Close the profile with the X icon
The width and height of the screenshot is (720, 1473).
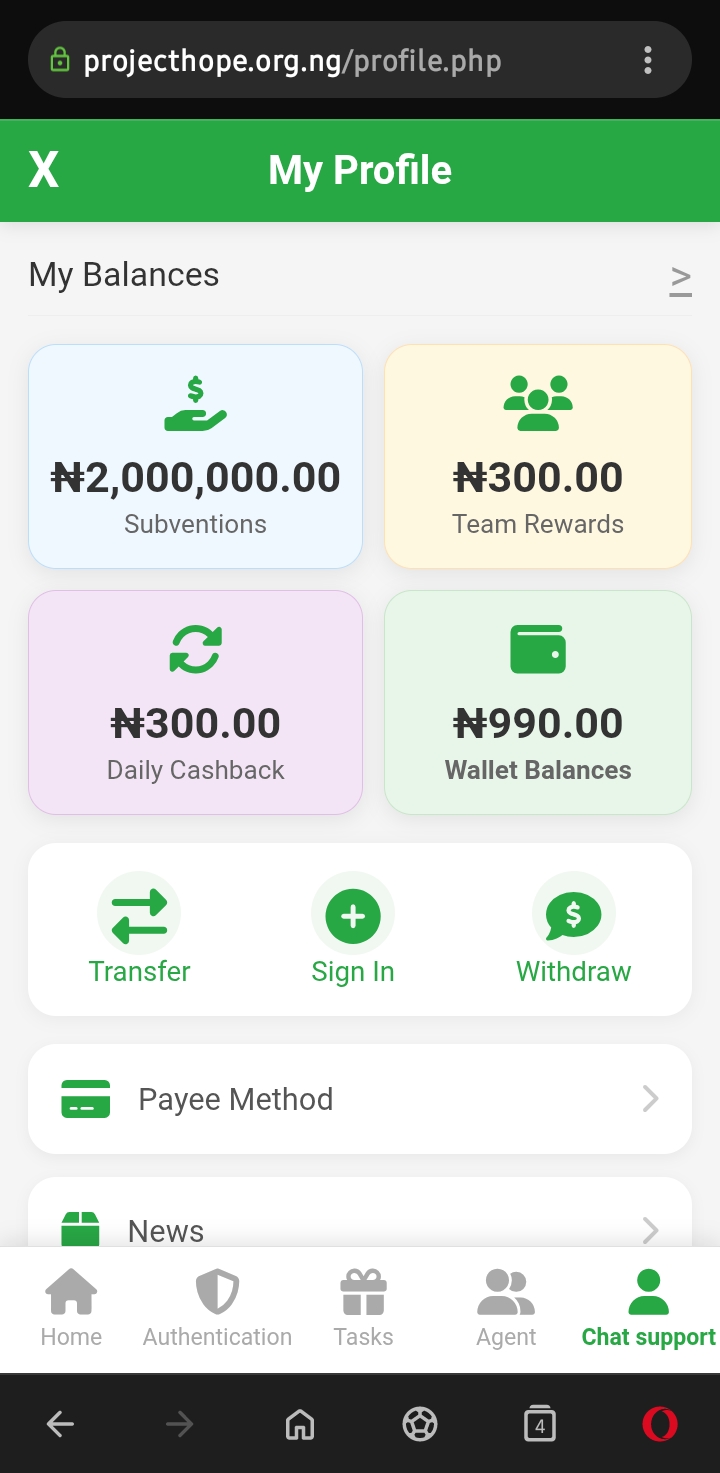pos(44,171)
